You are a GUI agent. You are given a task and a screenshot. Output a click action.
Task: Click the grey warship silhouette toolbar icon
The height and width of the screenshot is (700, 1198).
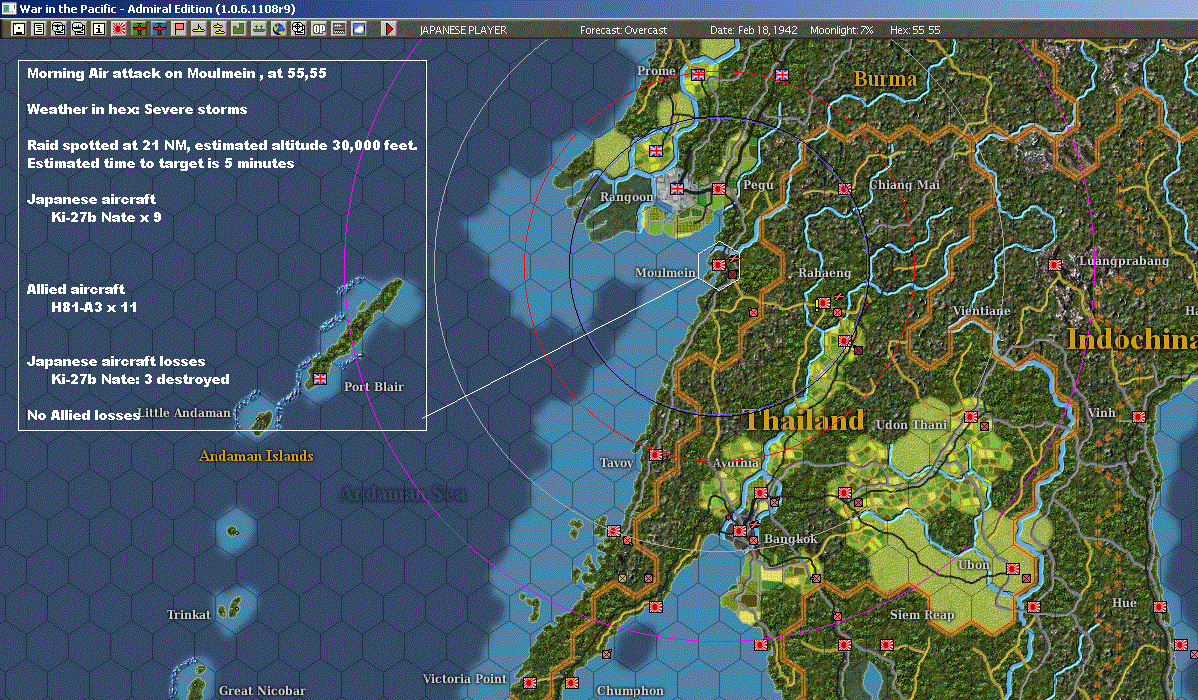coord(259,29)
